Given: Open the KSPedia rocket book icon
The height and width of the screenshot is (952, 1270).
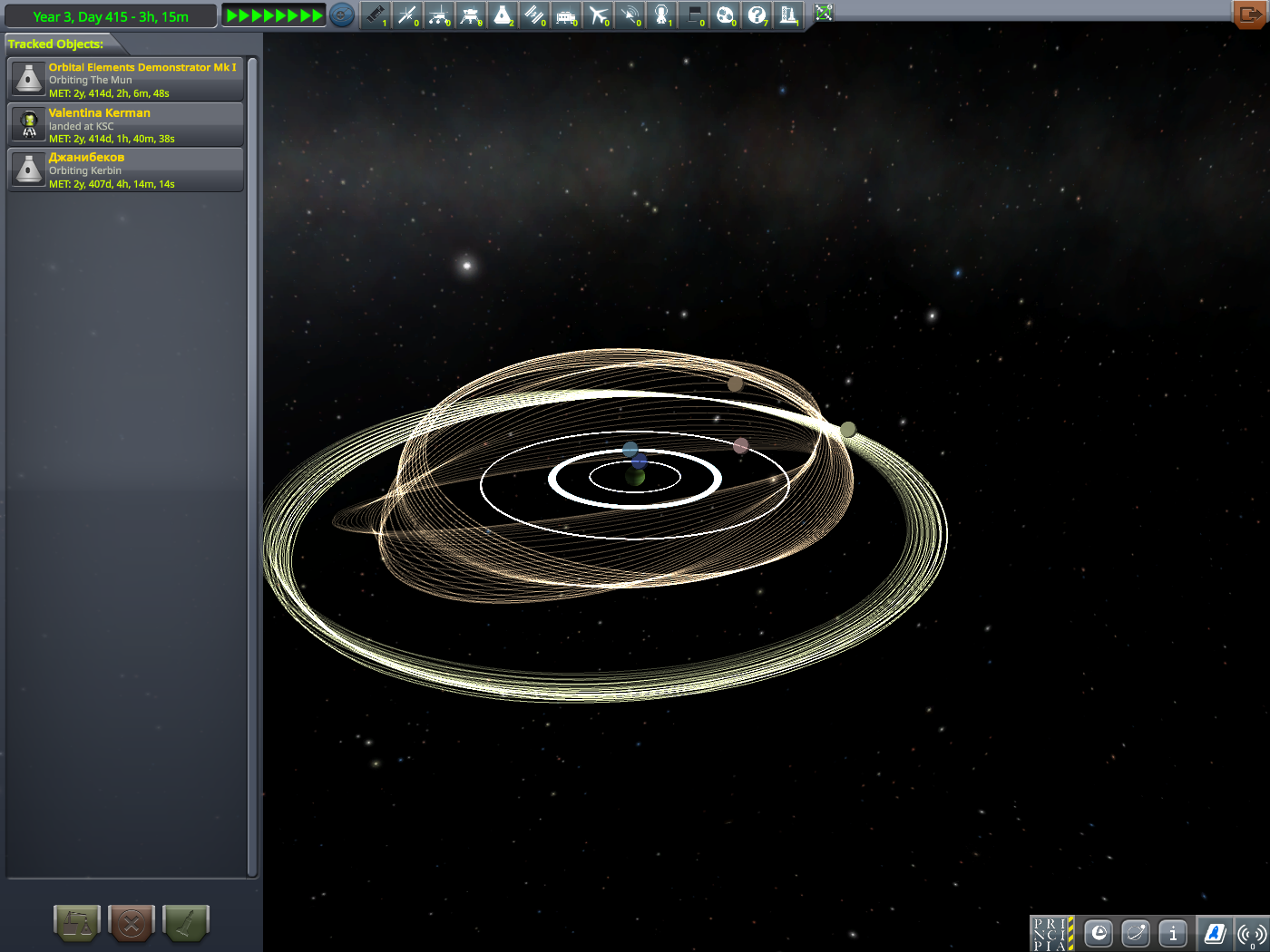Looking at the screenshot, I should coord(1215,933).
